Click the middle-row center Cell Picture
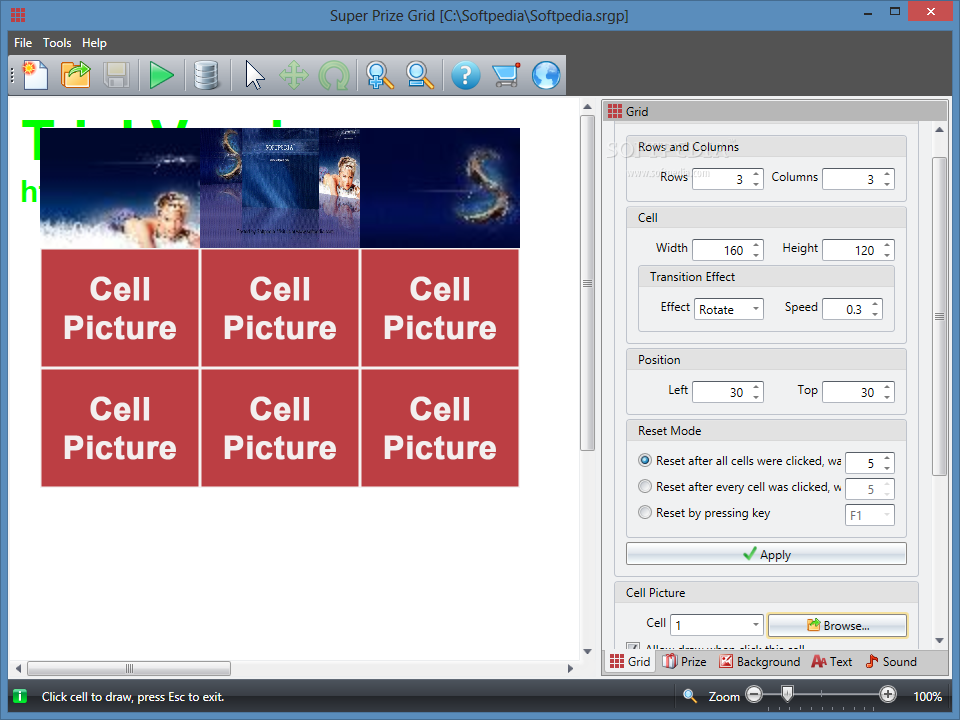 click(x=280, y=308)
